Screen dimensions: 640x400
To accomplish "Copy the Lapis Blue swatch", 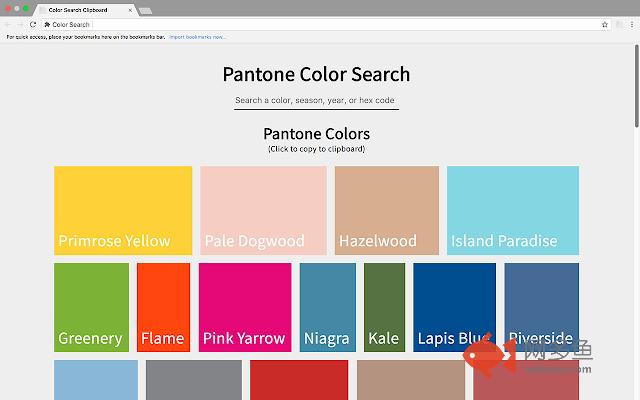I will [454, 307].
